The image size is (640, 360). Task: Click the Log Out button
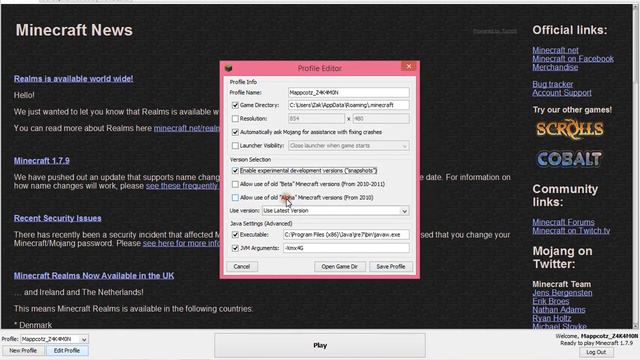pyautogui.click(x=596, y=352)
